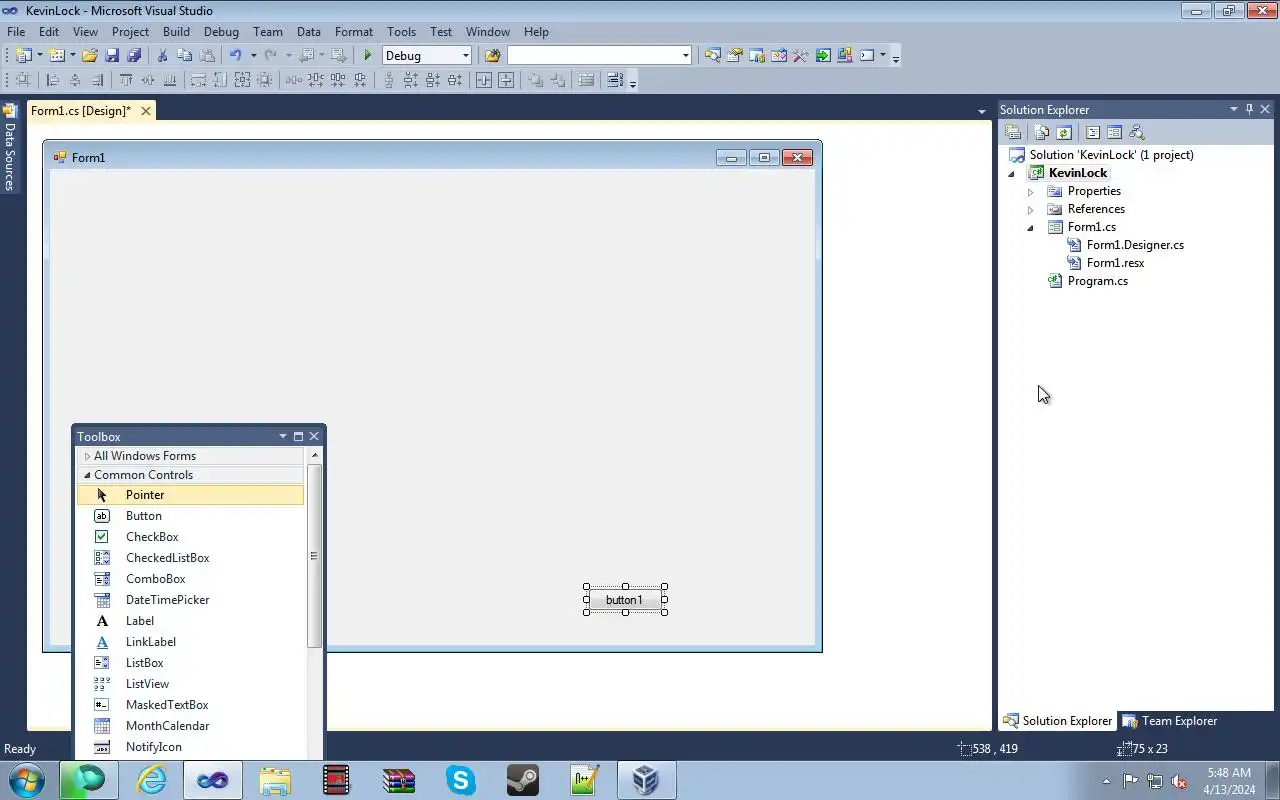Click the Copy icon in the toolbar

[x=185, y=56]
